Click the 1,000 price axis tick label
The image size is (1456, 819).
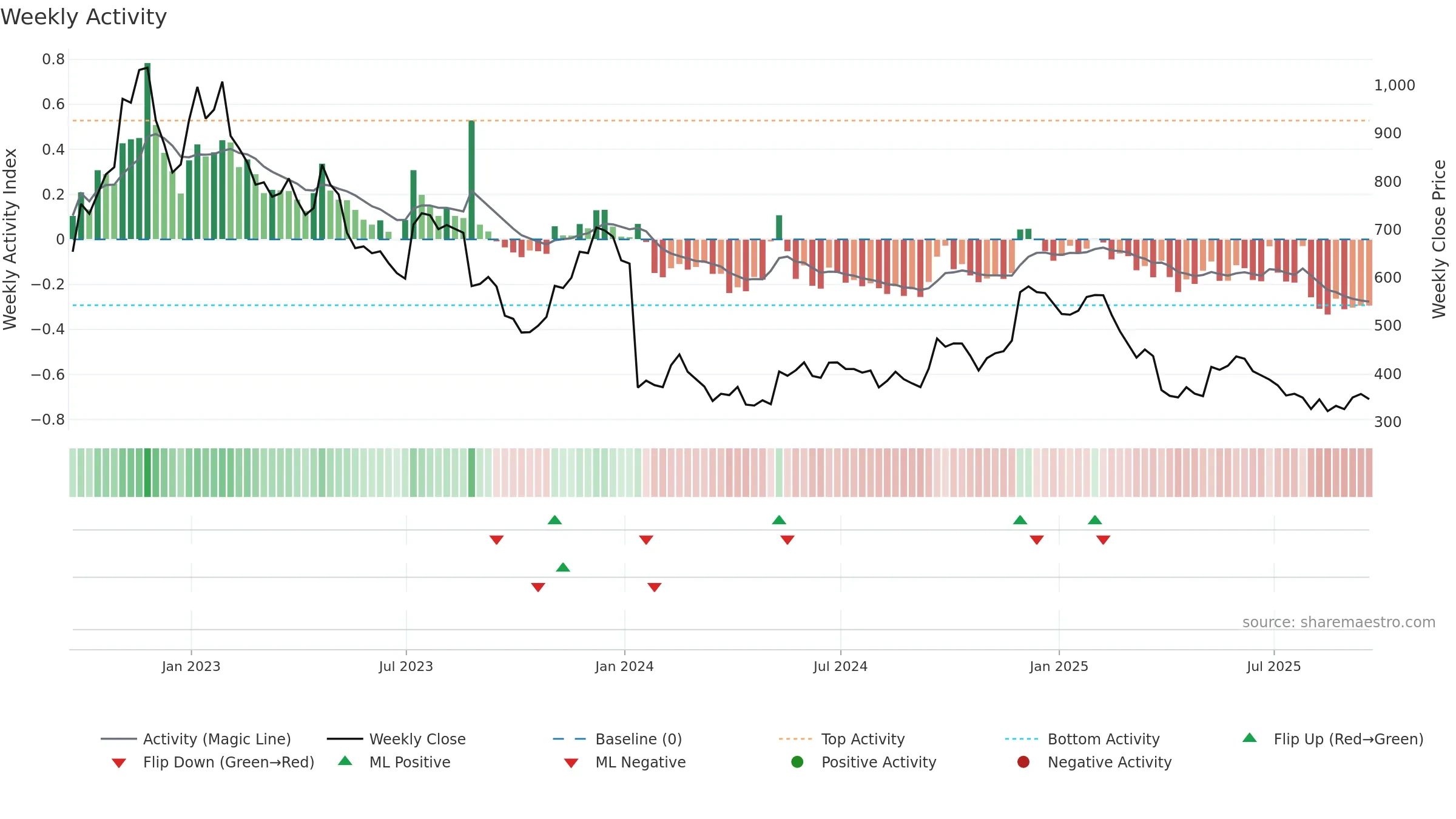(x=1395, y=86)
